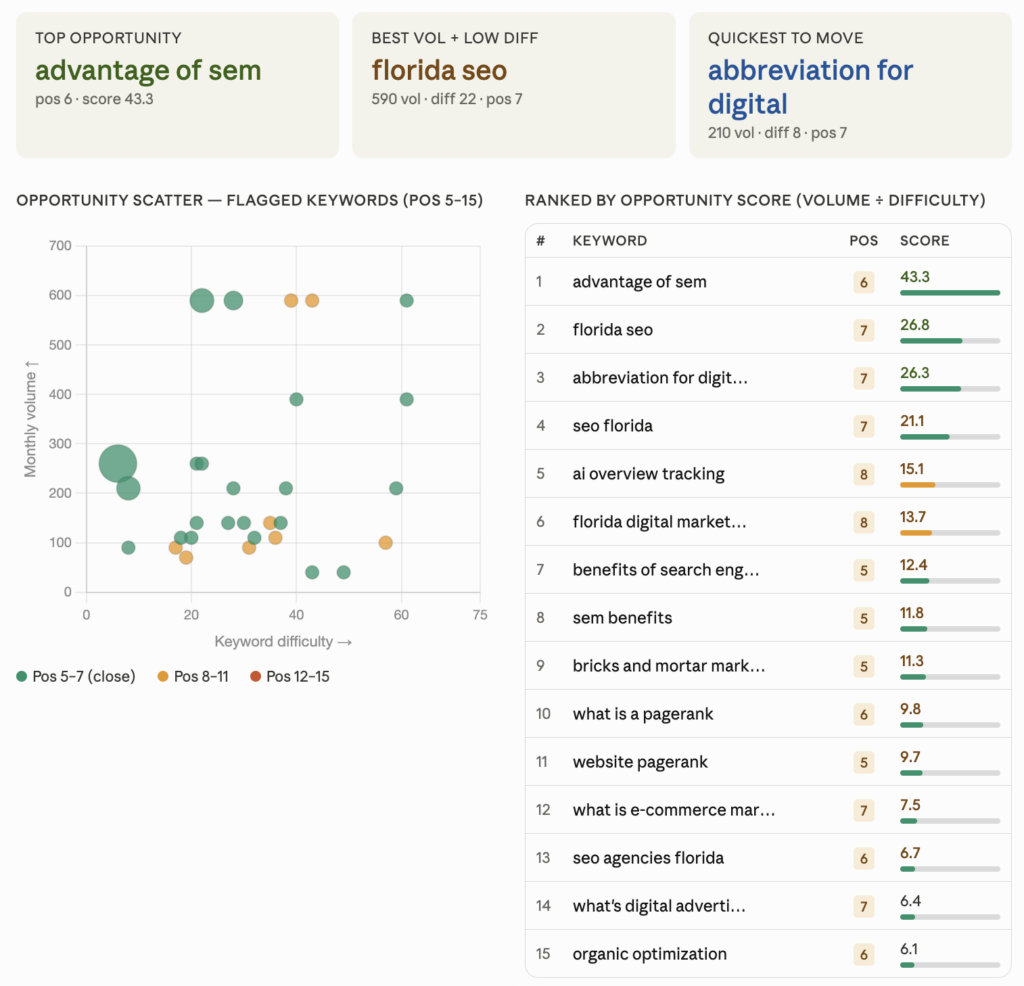Select the 'seo agencies florida' row
This screenshot has width=1024, height=986.
click(768, 857)
